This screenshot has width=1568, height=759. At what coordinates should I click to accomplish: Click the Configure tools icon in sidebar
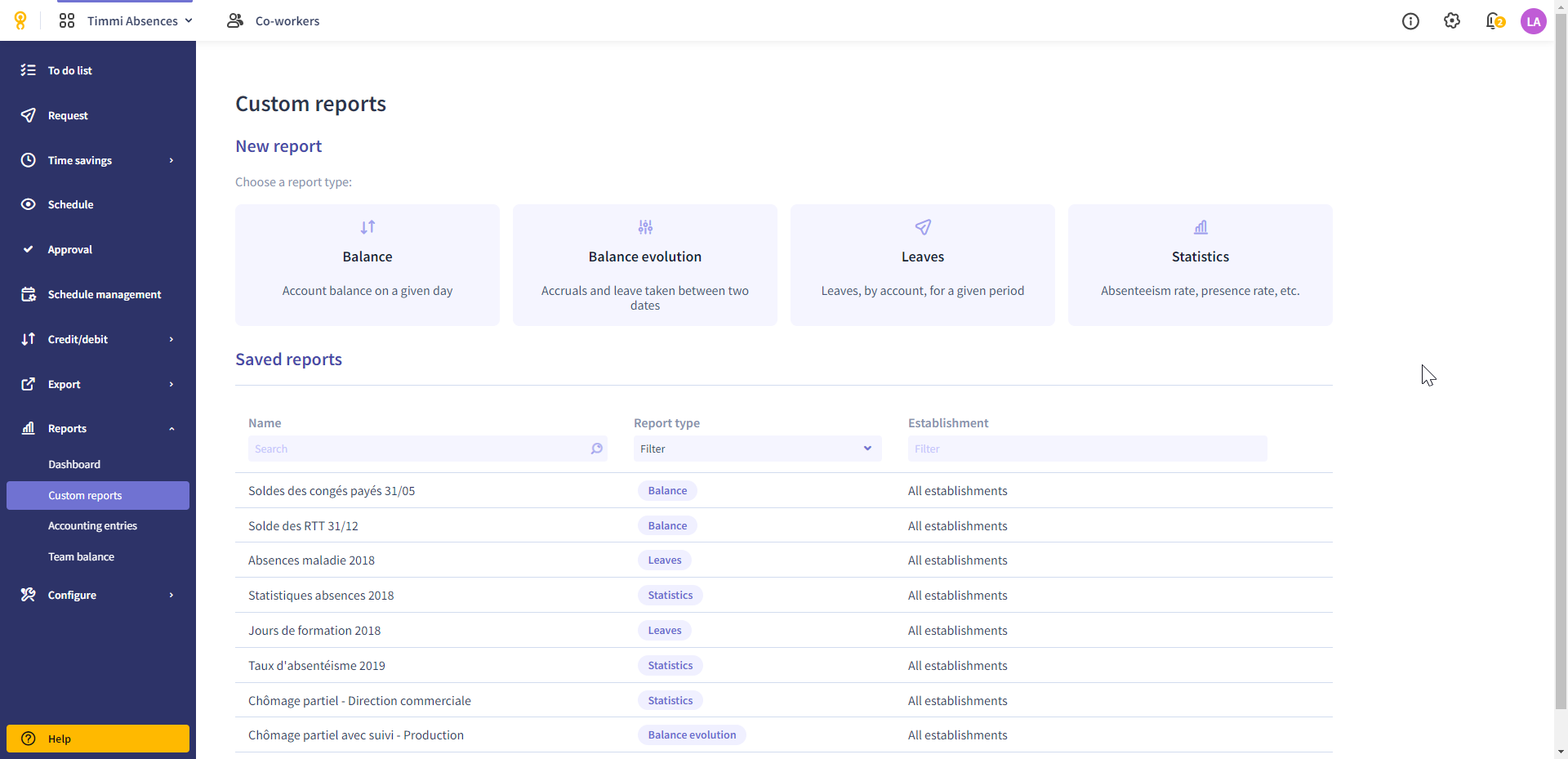click(x=29, y=595)
